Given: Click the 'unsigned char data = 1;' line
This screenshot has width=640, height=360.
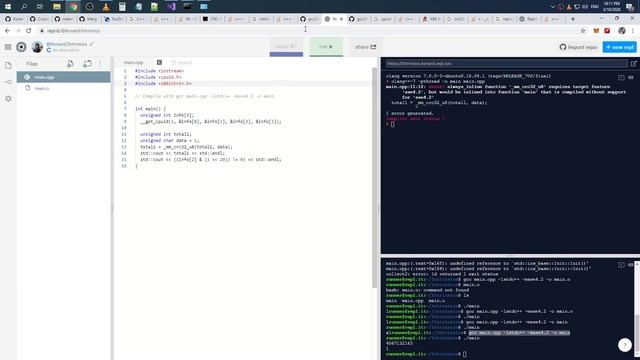Looking at the screenshot, I should (170, 140).
